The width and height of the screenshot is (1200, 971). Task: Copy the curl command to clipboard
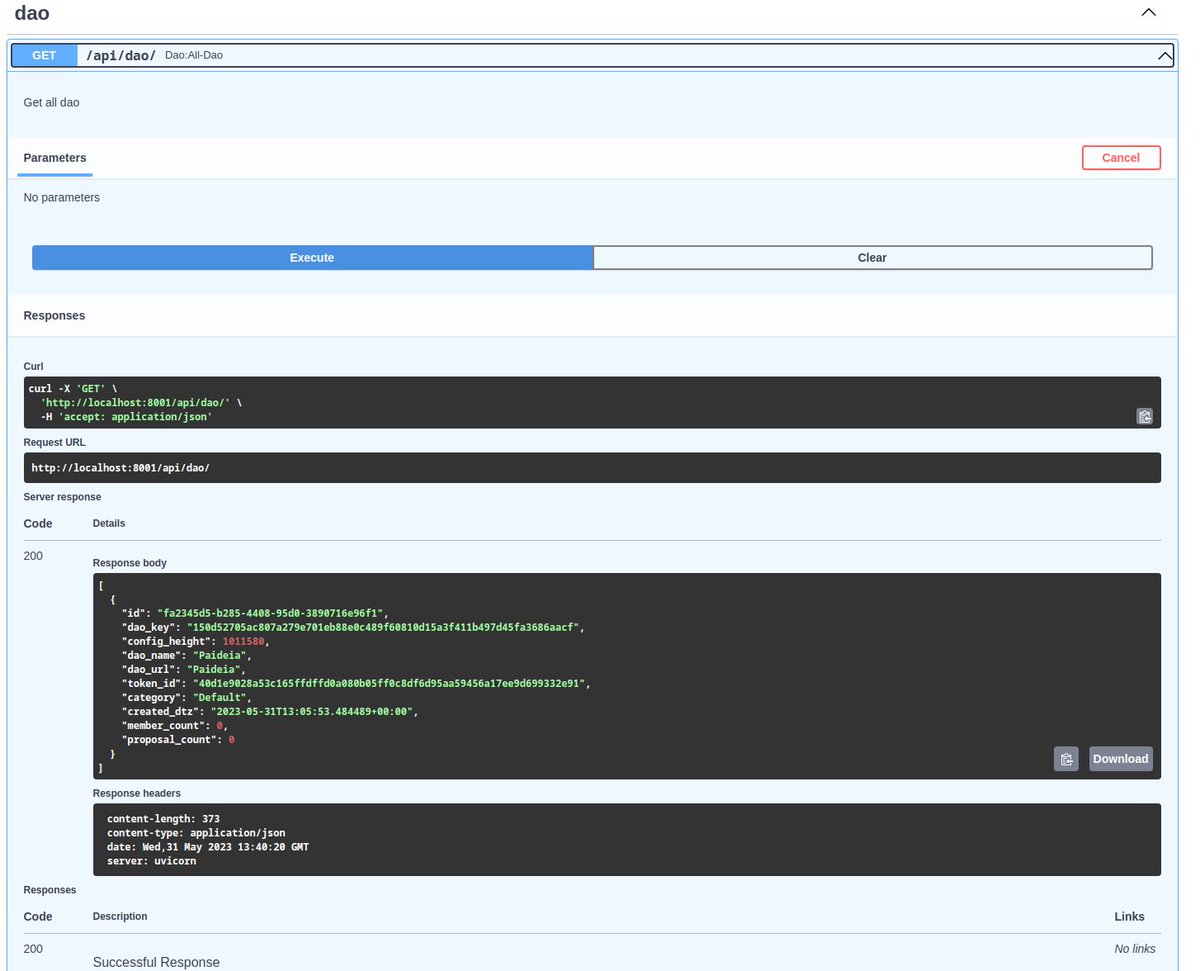[x=1144, y=416]
